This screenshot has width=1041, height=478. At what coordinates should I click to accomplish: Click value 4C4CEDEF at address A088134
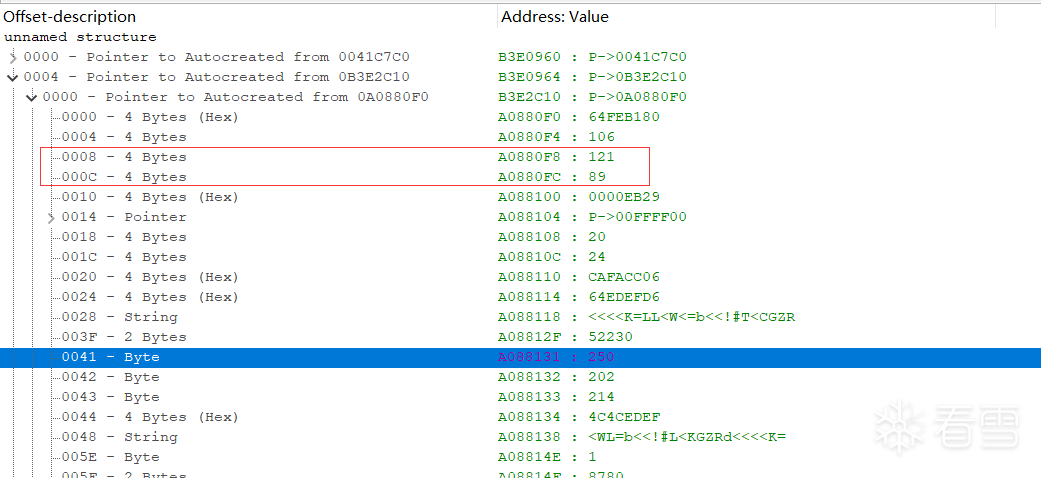[624, 417]
